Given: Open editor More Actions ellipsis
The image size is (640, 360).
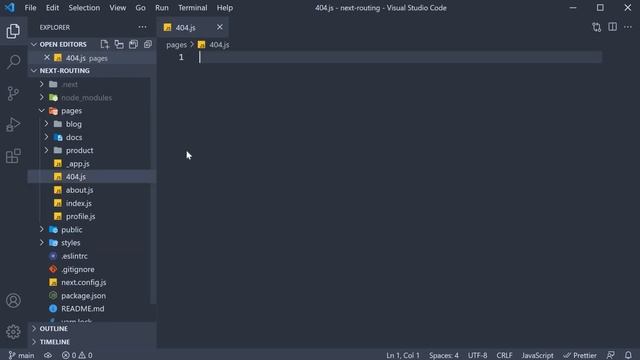Looking at the screenshot, I should 628,27.
